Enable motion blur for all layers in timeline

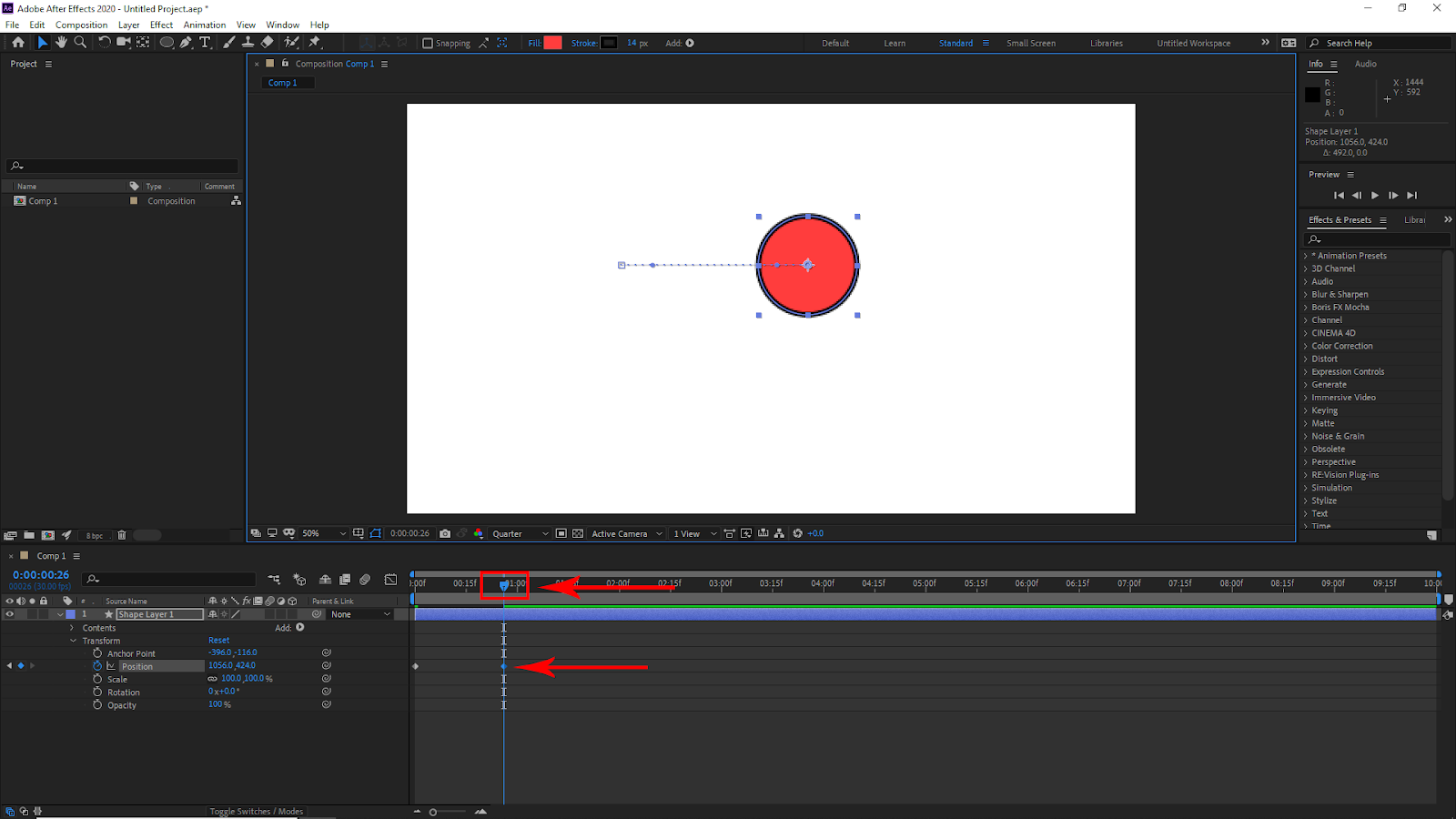pyautogui.click(x=365, y=580)
